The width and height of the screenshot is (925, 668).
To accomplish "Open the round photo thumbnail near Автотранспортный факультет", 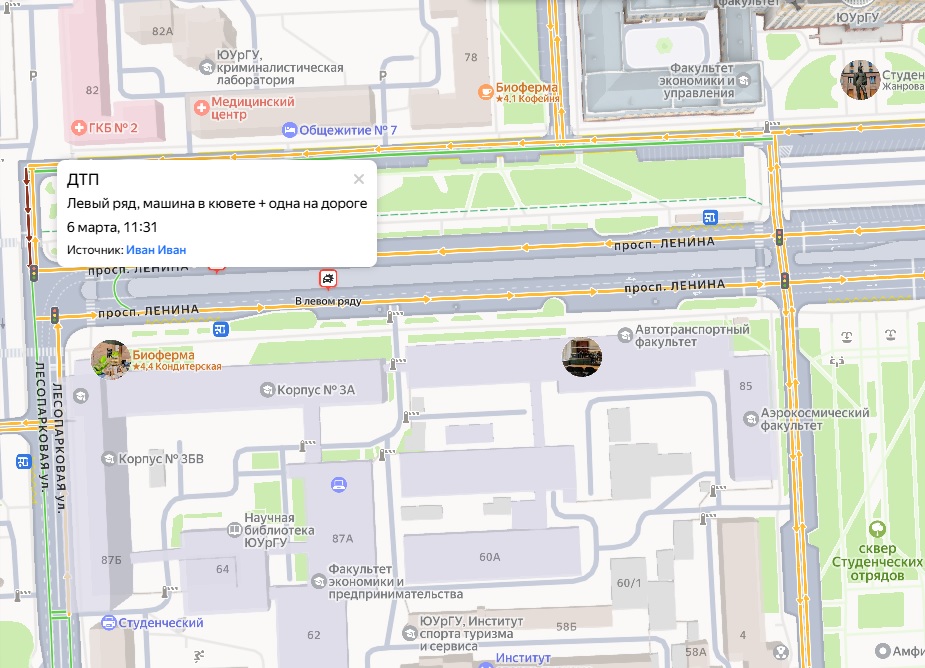I will coord(581,357).
